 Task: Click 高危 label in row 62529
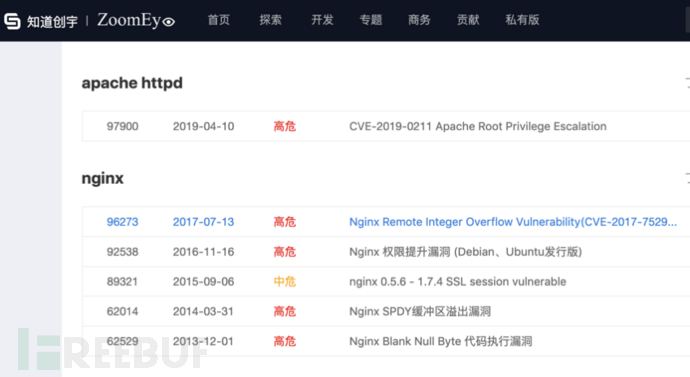tap(285, 341)
